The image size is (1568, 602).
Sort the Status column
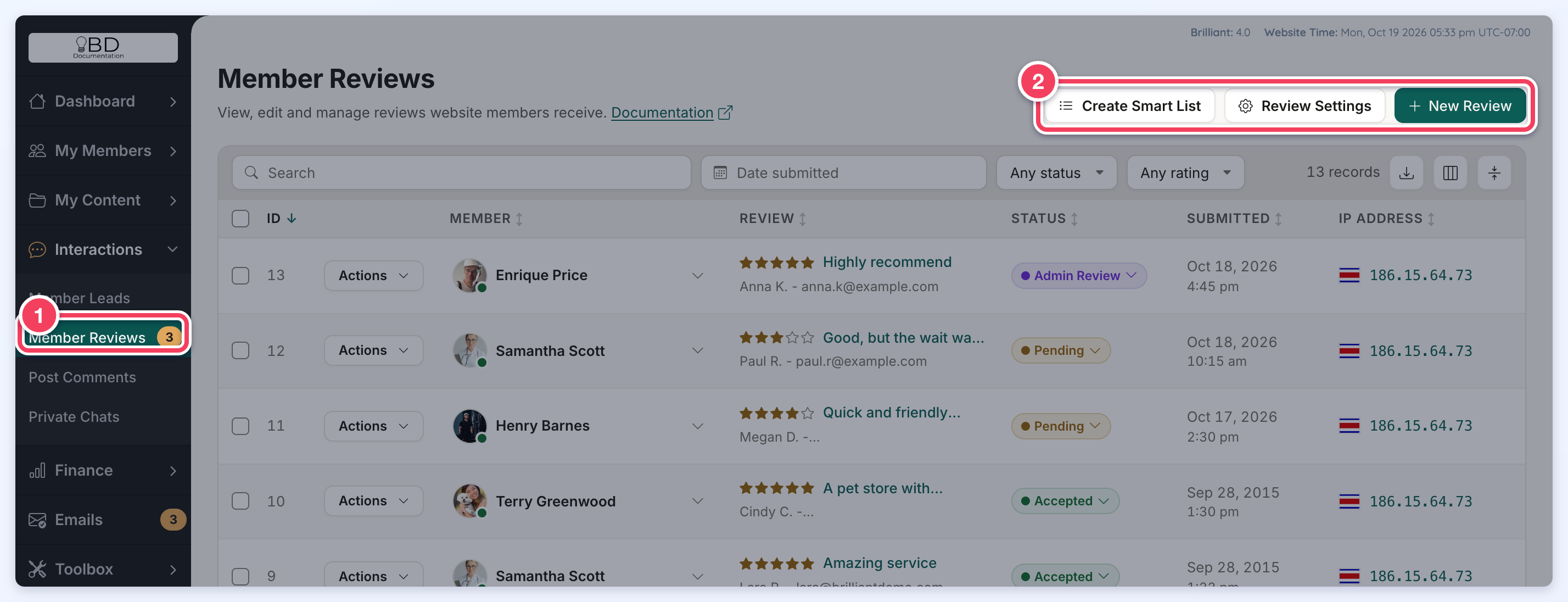click(x=1074, y=219)
